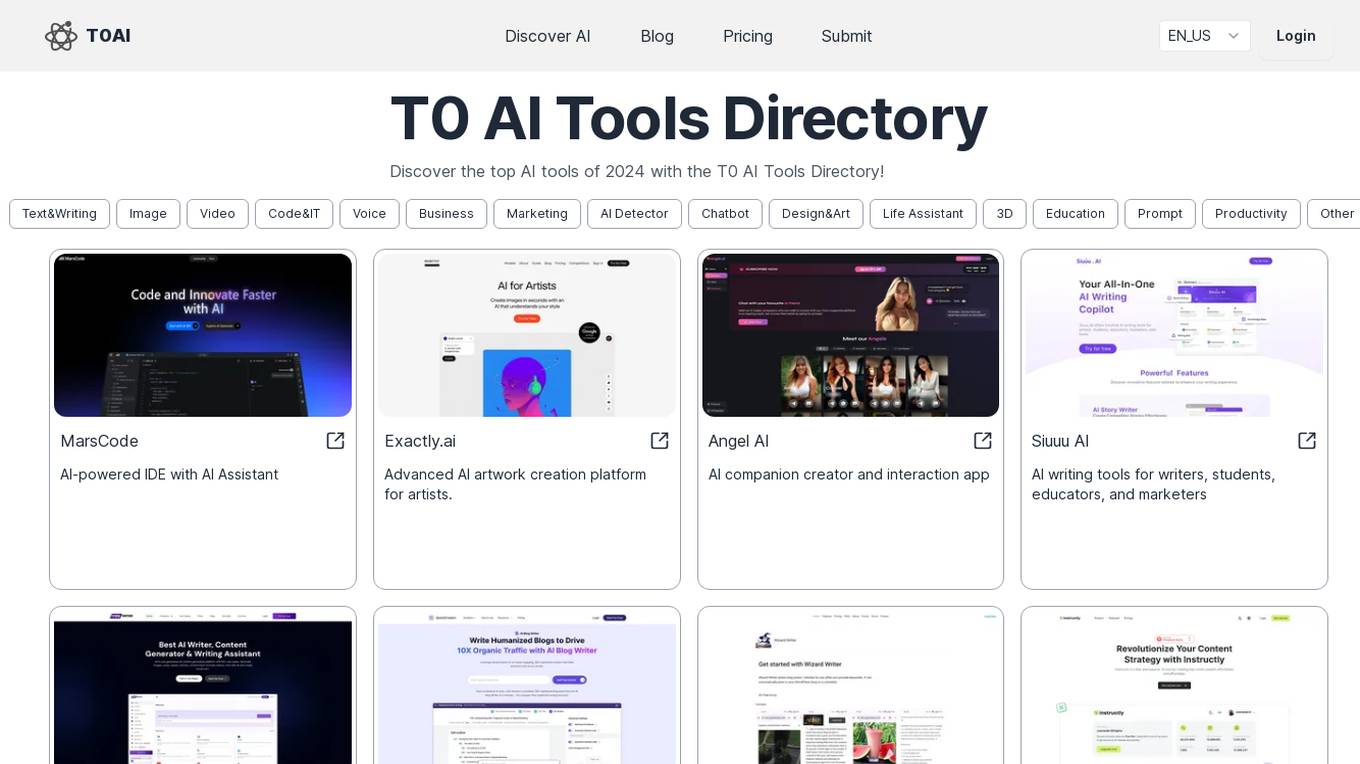
Task: Open the MarsCode preview thumbnail
Action: (203, 335)
